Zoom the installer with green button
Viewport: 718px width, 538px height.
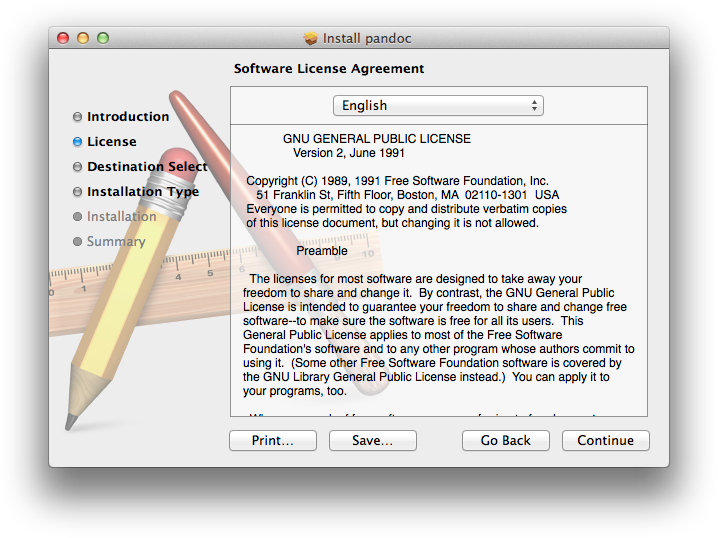click(x=103, y=38)
